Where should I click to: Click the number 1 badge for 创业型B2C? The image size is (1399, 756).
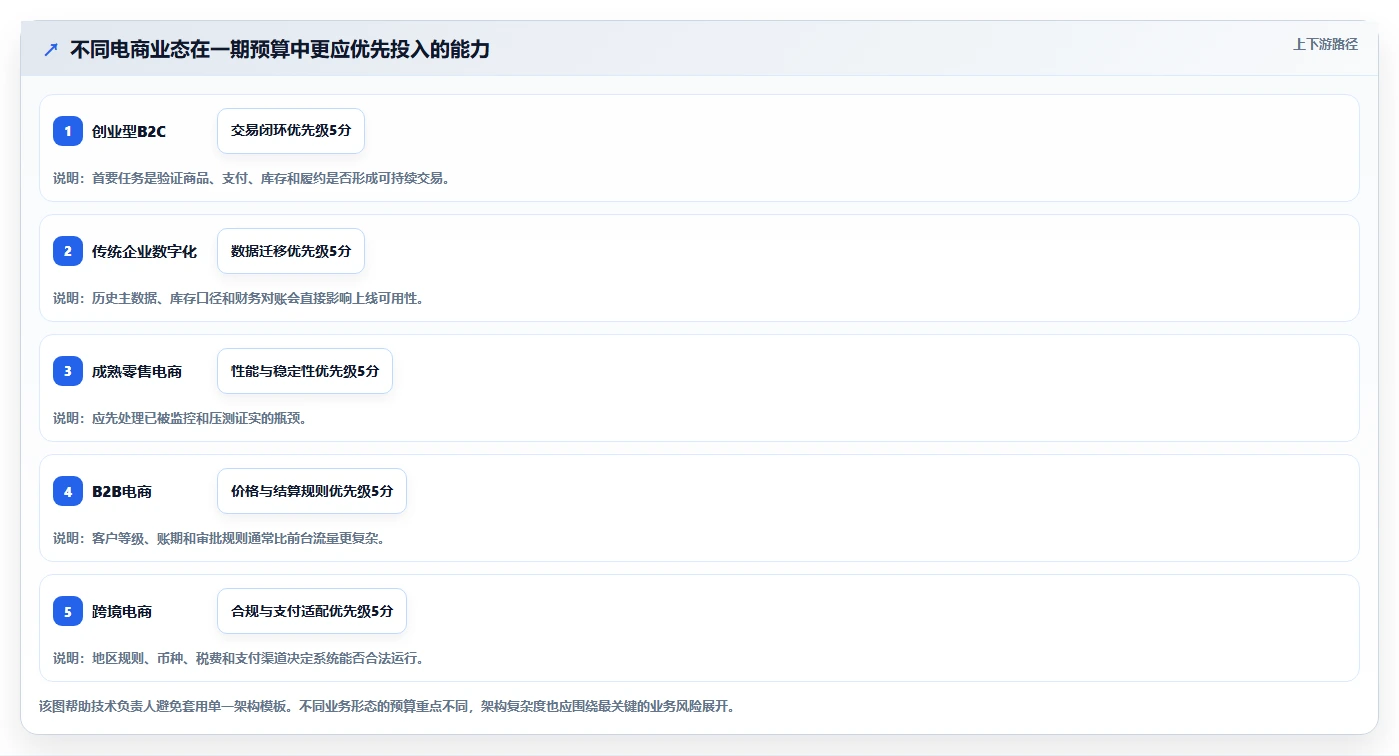click(x=68, y=131)
